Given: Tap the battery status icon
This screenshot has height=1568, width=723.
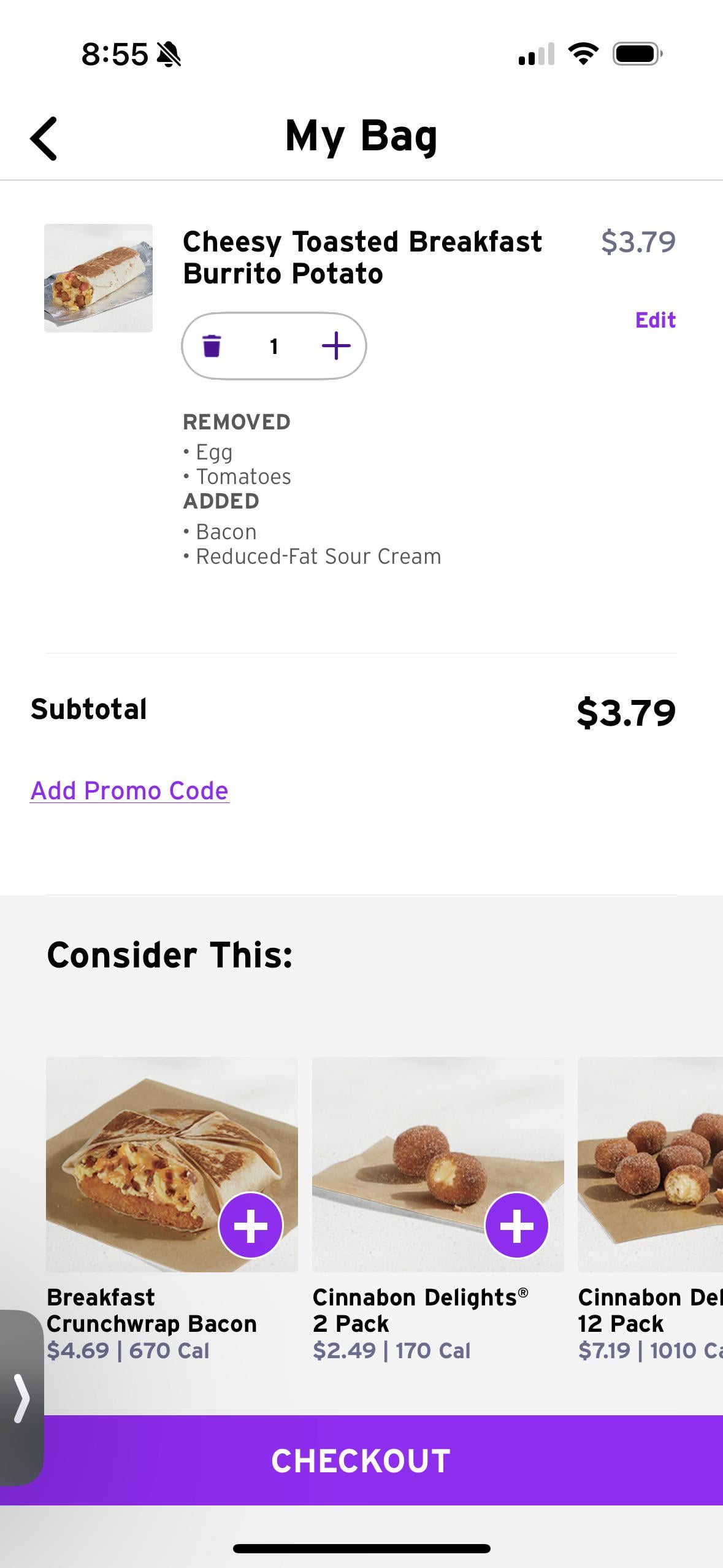Looking at the screenshot, I should [637, 54].
